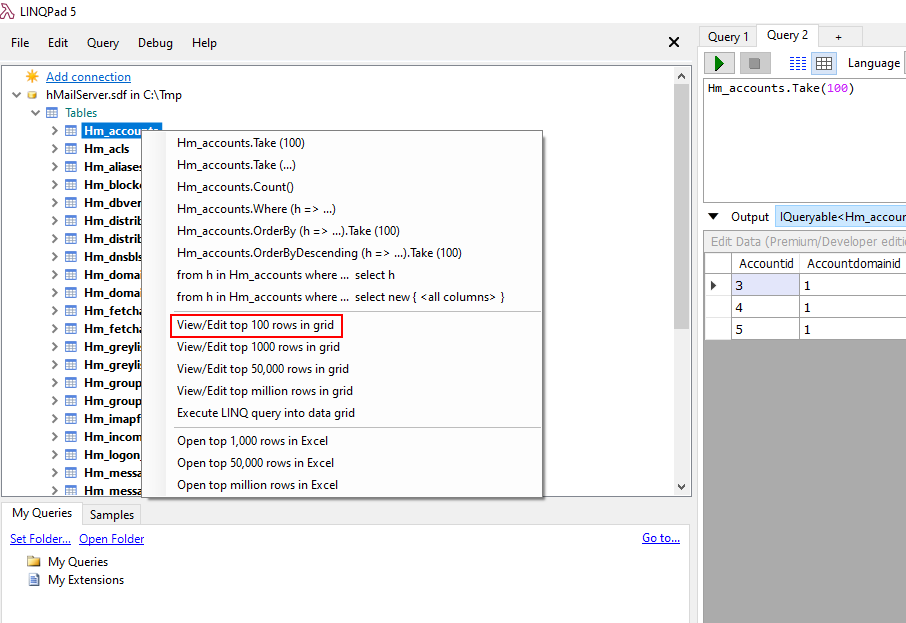Open the File menu
906x623 pixels.
[20, 43]
